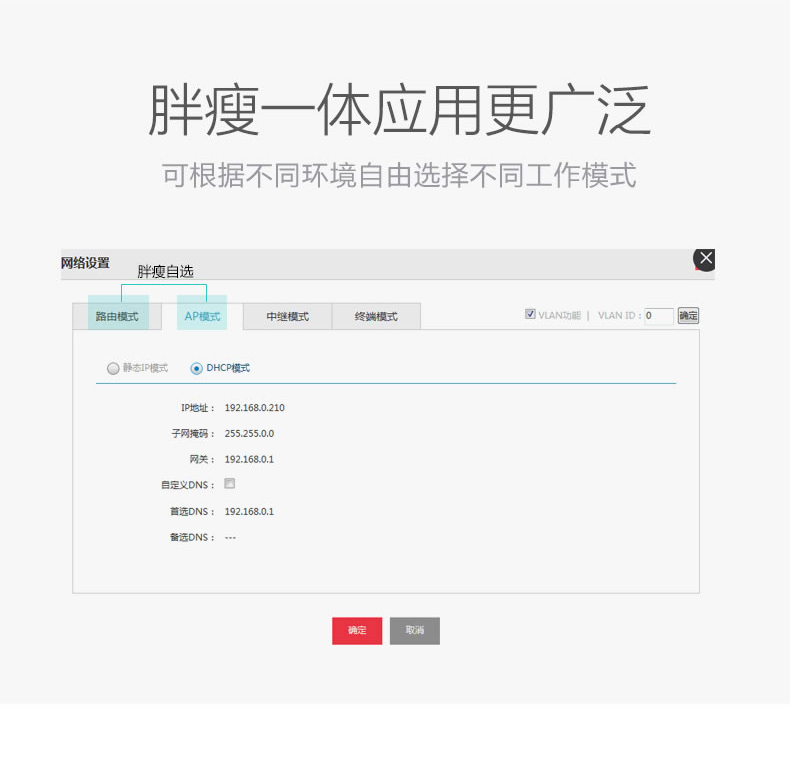Select the AP模式 tab
Screen dimensions: 790x768
[x=202, y=316]
